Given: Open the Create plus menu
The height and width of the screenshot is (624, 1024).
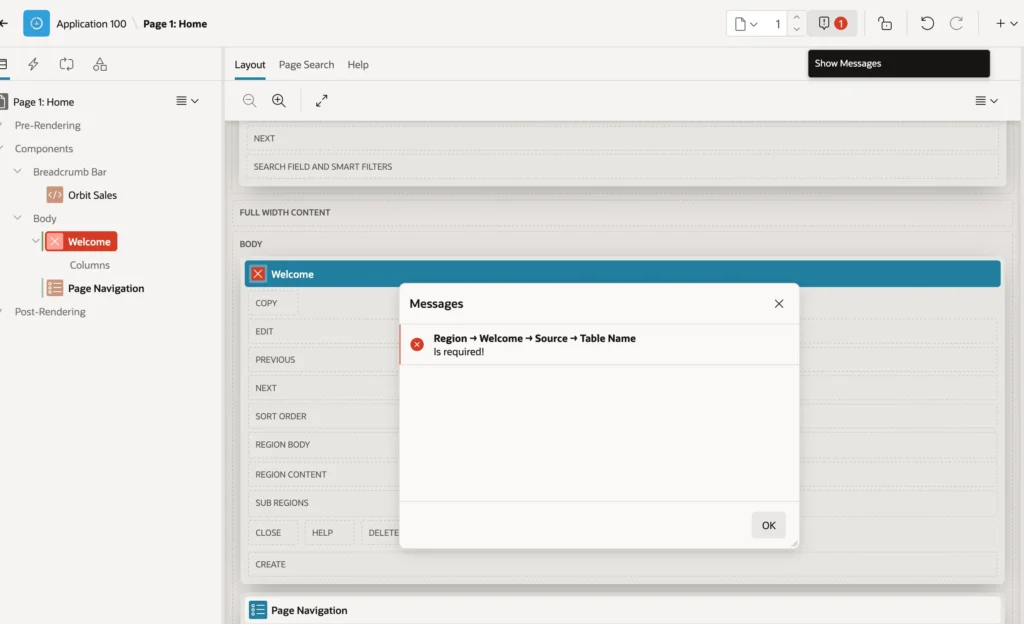Looking at the screenshot, I should (1006, 23).
